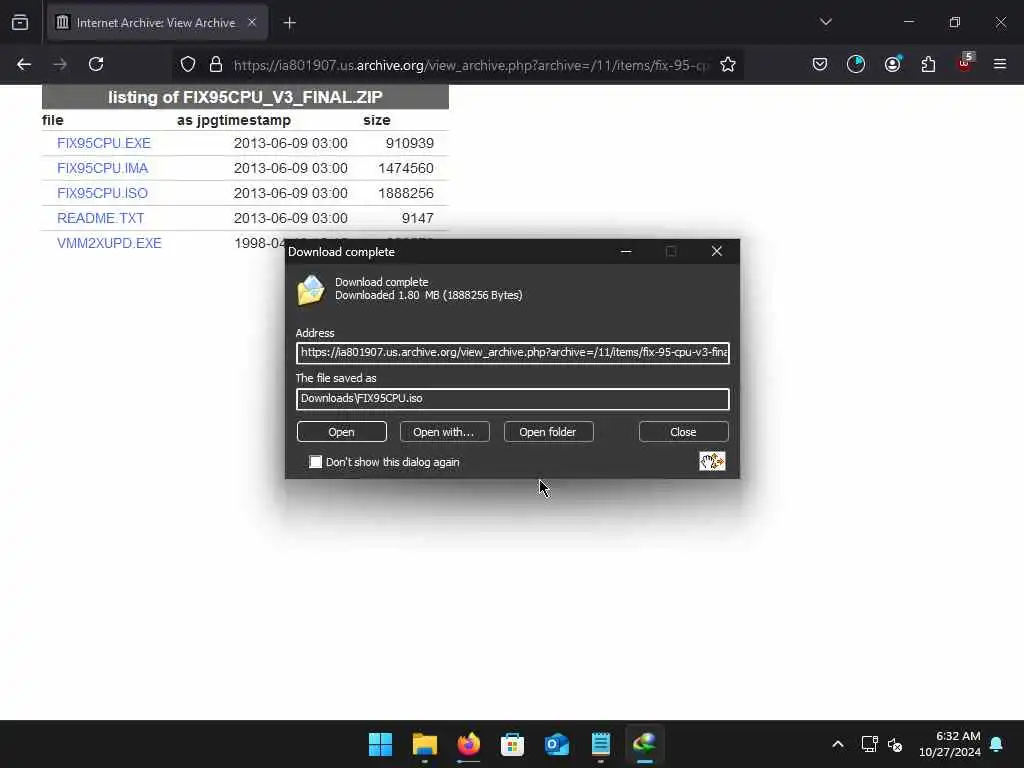Click the uBlock extension icon with badge
The height and width of the screenshot is (768, 1024).
(x=965, y=63)
